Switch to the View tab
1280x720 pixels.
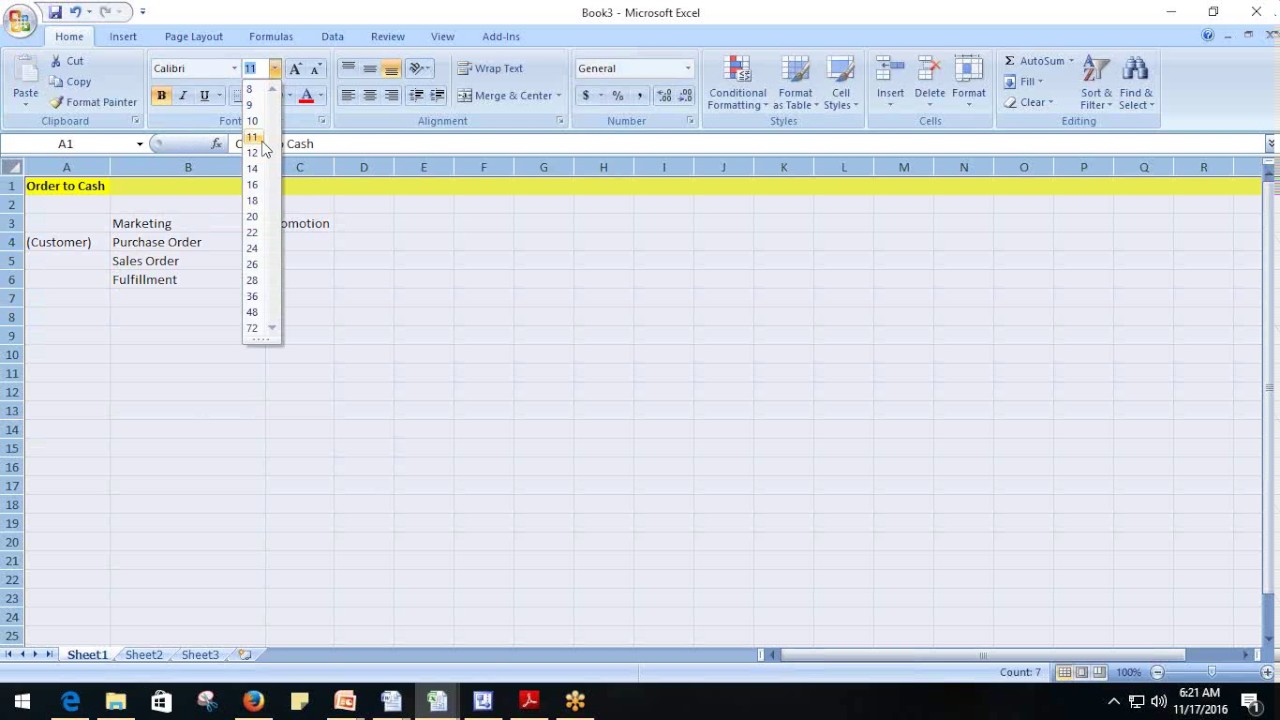[x=442, y=37]
